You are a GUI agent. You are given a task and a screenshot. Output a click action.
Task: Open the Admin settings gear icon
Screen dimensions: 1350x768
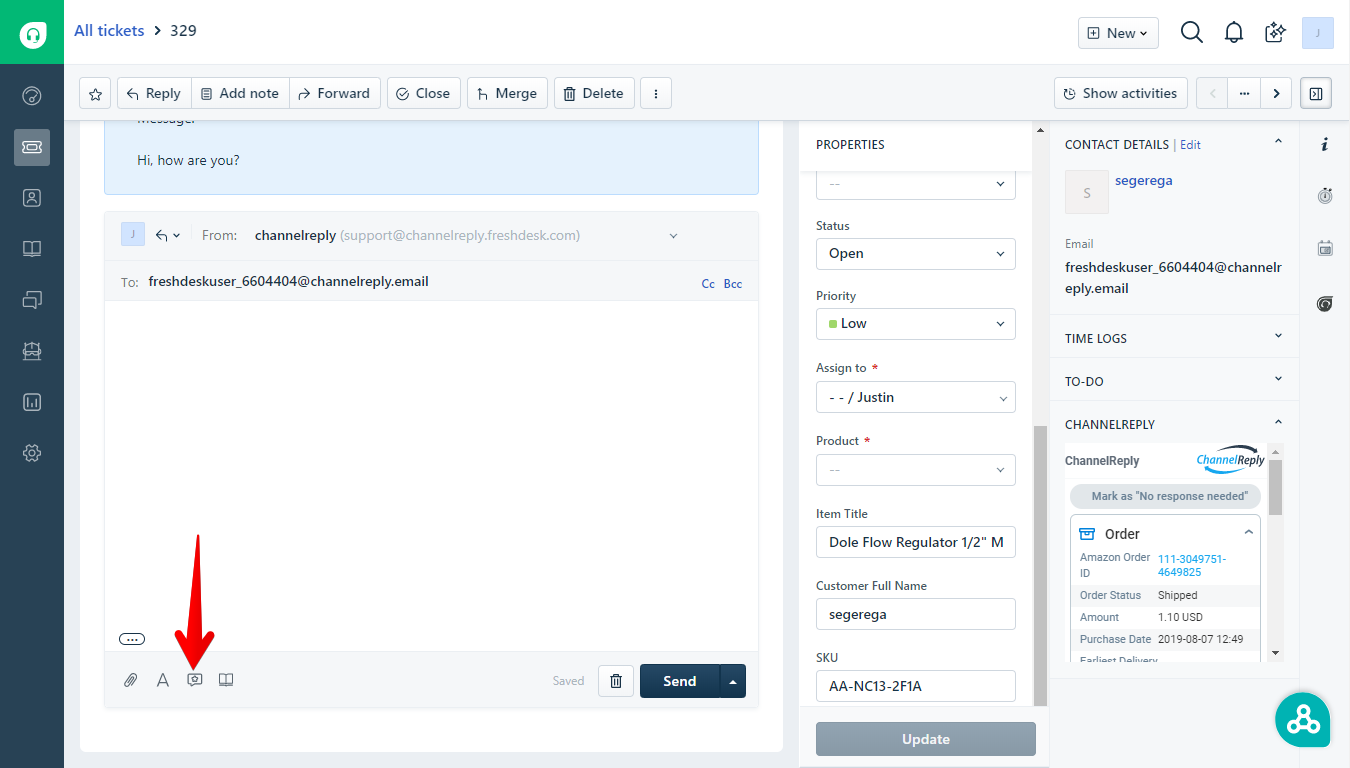tap(32, 453)
